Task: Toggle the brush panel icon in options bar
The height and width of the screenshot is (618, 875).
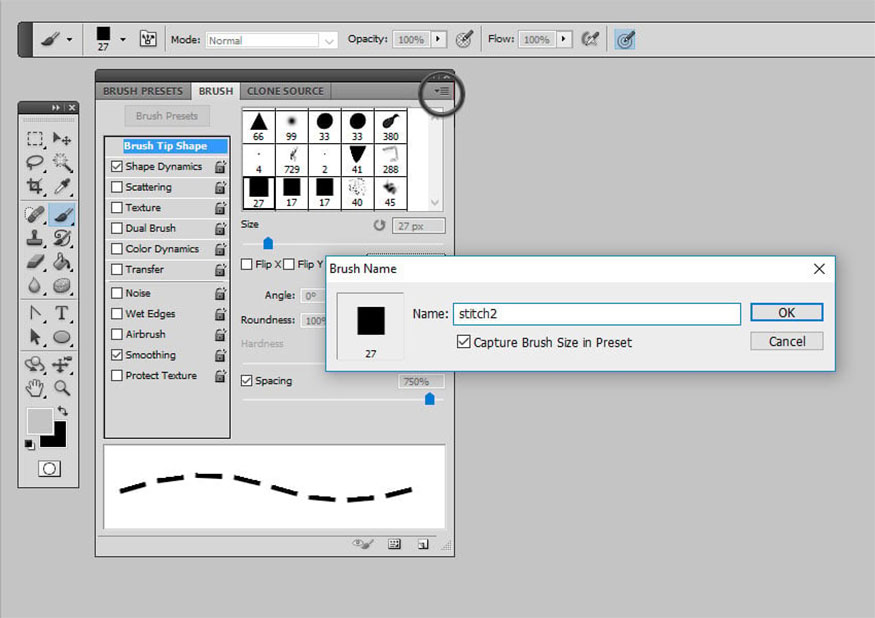Action: pyautogui.click(x=148, y=40)
